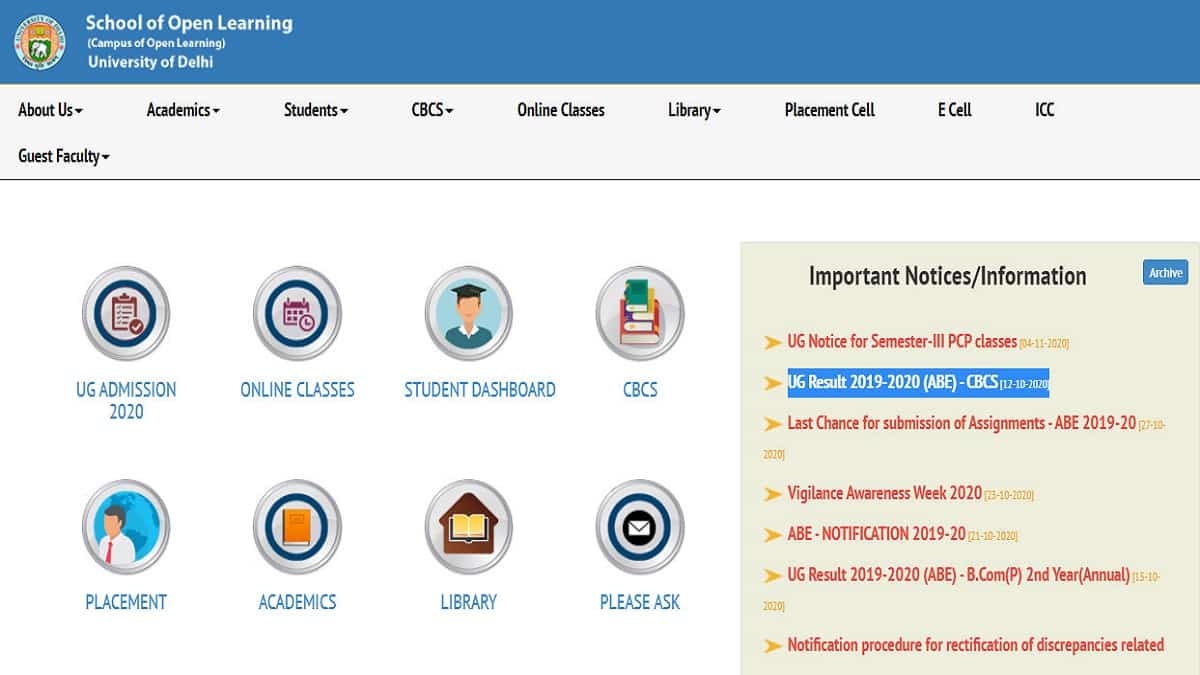The width and height of the screenshot is (1200, 675).
Task: Click the ACADEMICS label under book icon
Action: (x=297, y=602)
